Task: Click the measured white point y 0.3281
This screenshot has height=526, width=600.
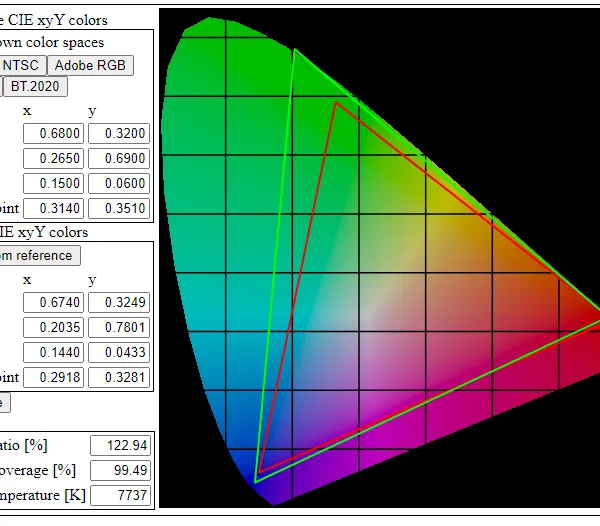Action: [119, 378]
